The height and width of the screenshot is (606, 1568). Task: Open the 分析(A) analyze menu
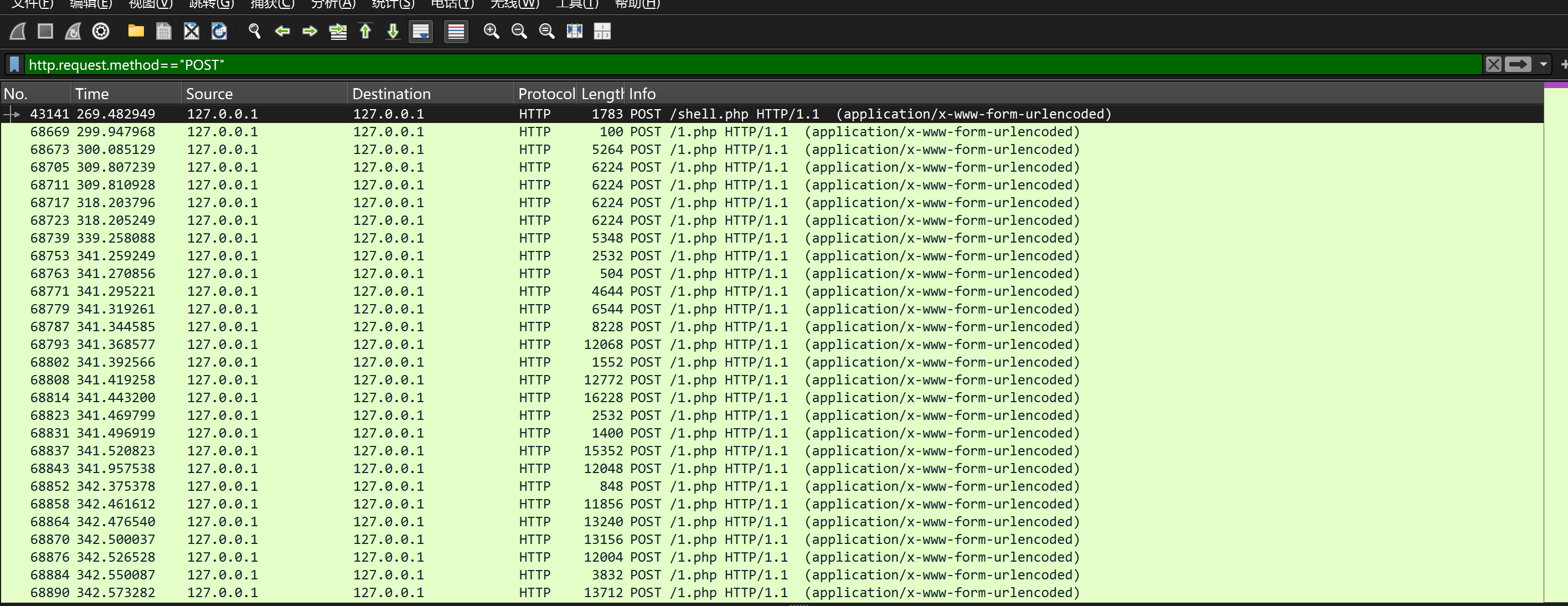coord(333,4)
